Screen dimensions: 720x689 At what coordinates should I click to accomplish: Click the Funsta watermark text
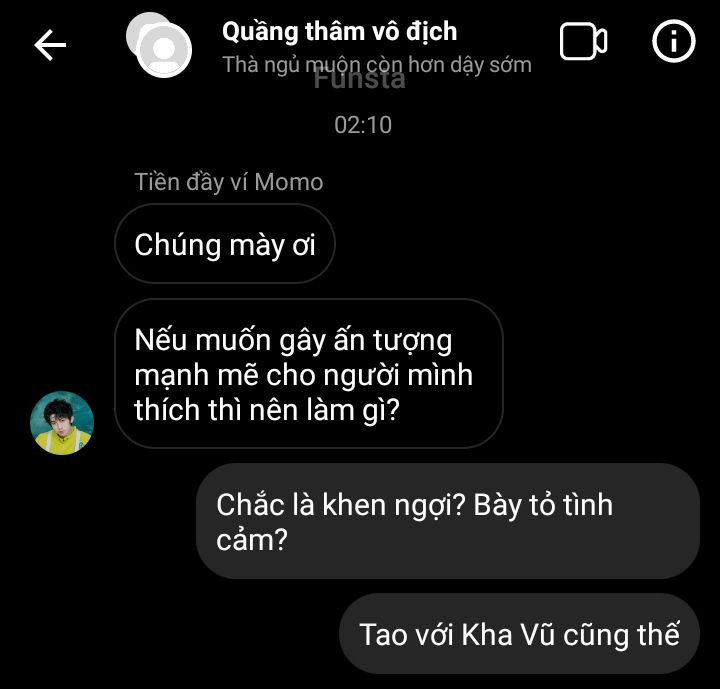point(360,79)
